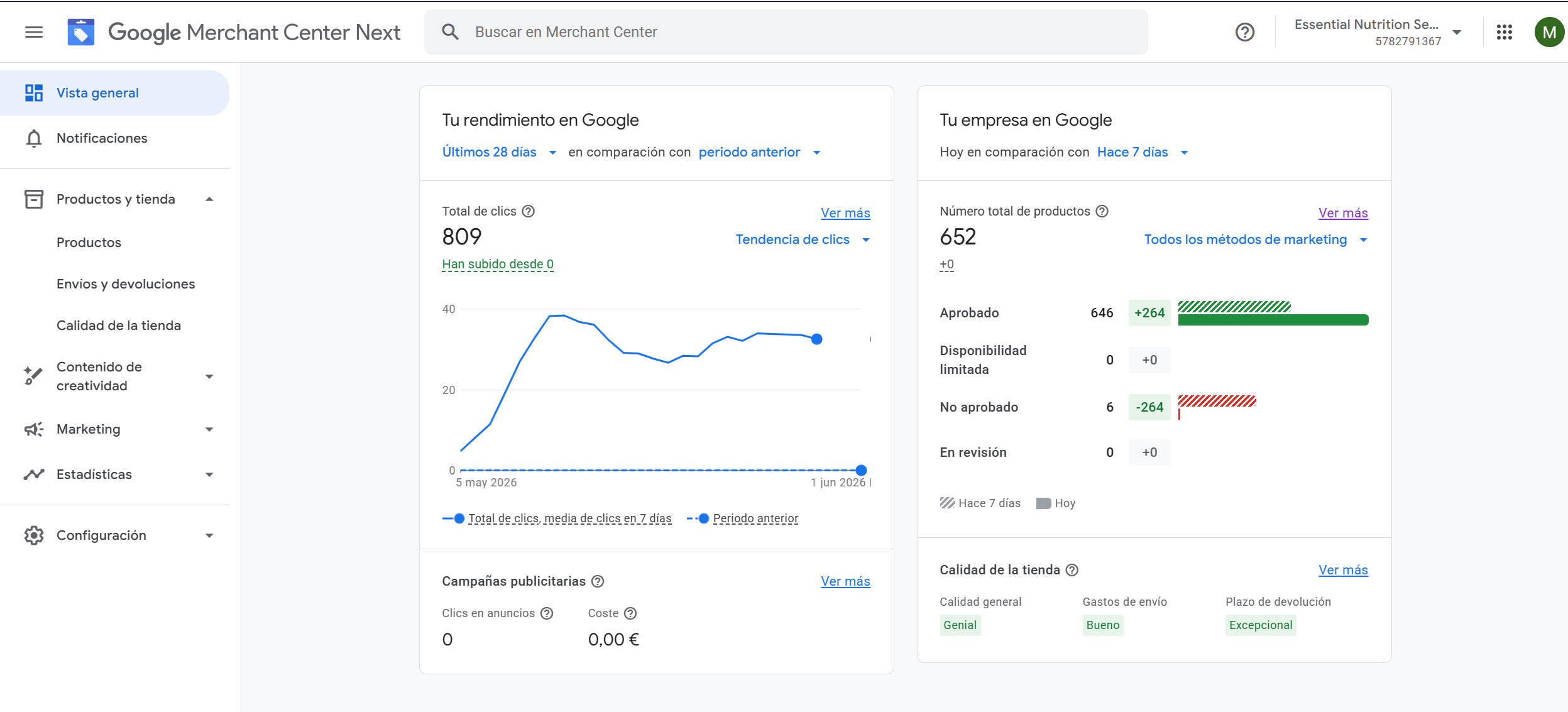Image resolution: width=1568 pixels, height=712 pixels.
Task: Select Vista general in sidebar
Action: tap(115, 93)
